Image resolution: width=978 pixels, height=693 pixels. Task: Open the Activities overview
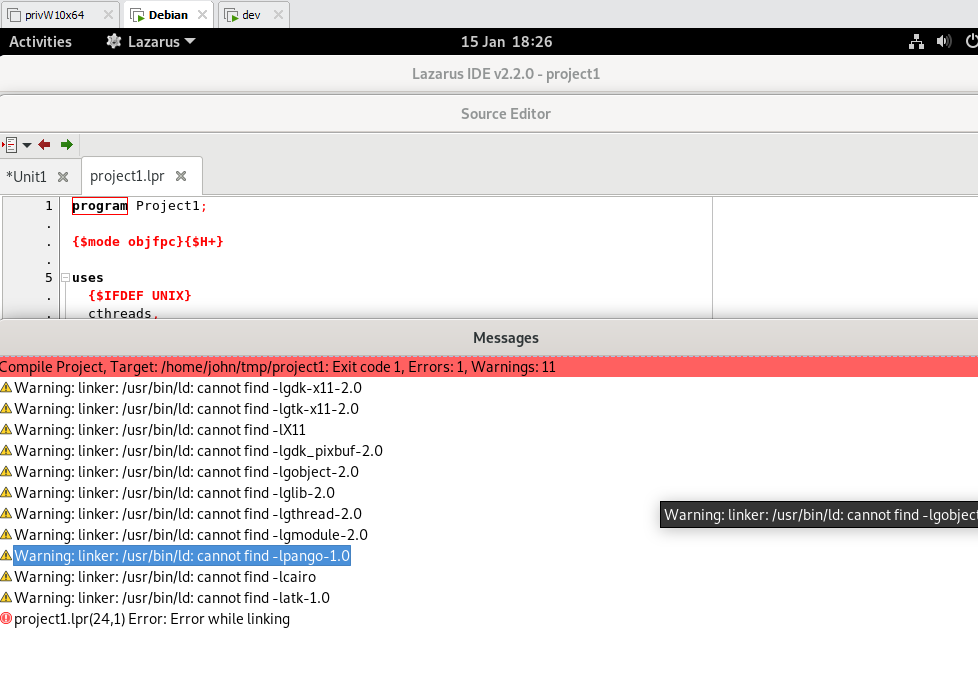tap(41, 42)
